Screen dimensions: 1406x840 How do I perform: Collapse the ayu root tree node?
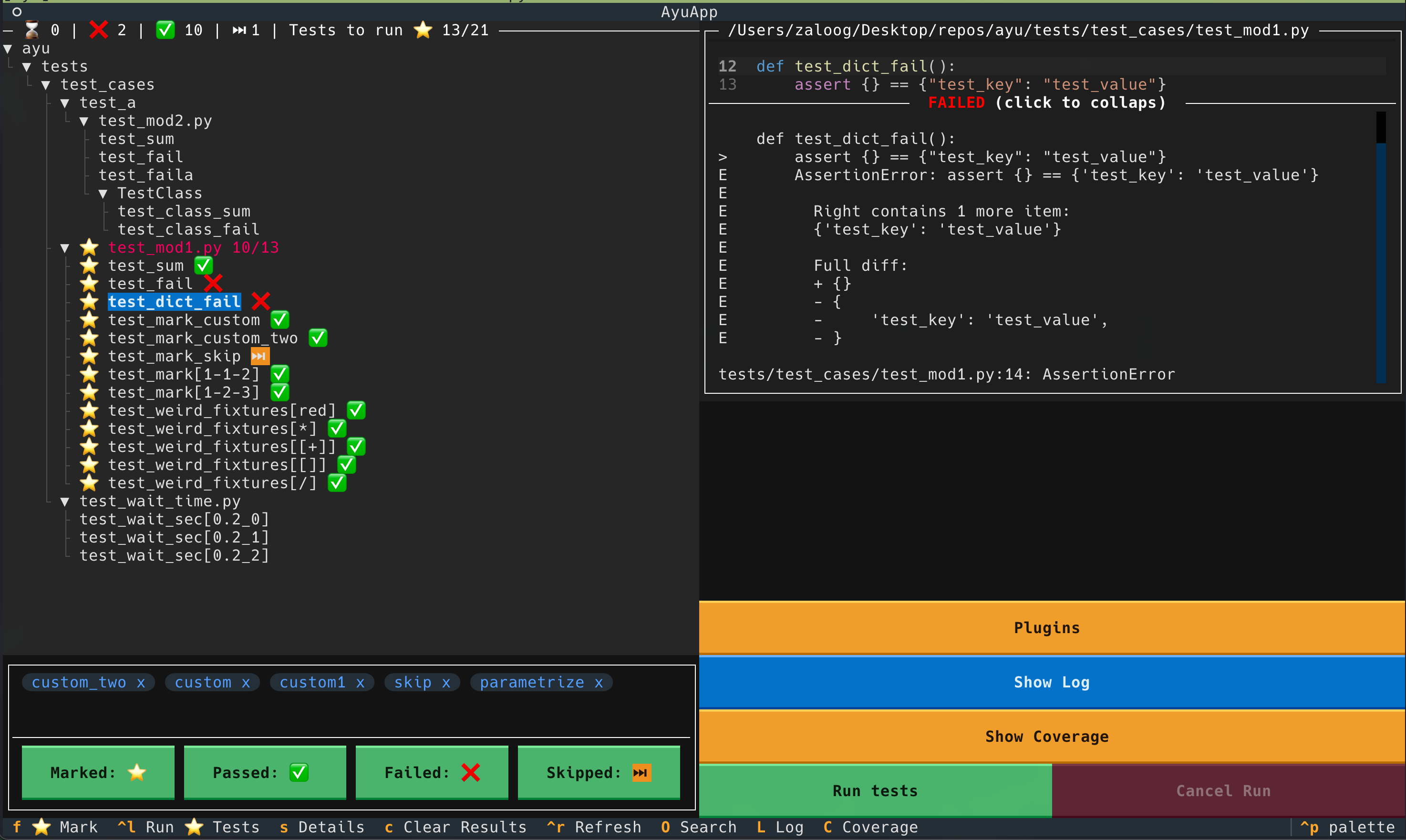7,49
